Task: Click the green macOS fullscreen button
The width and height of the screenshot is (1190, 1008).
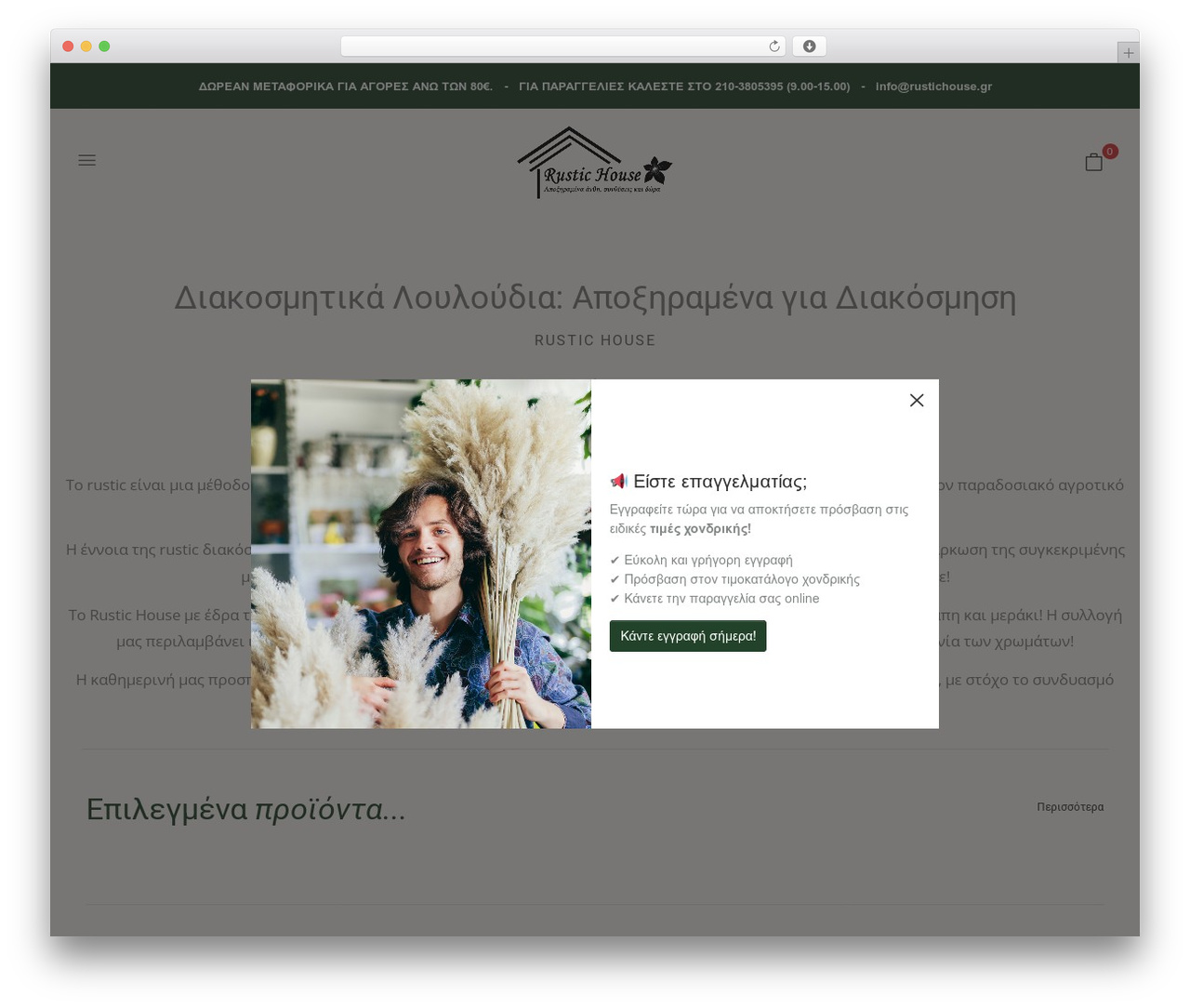Action: pos(104,46)
